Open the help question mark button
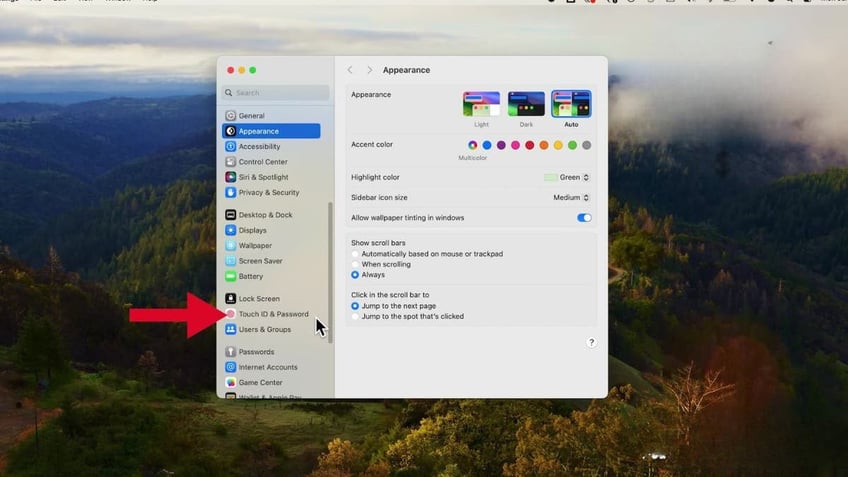The image size is (848, 477). 591,342
